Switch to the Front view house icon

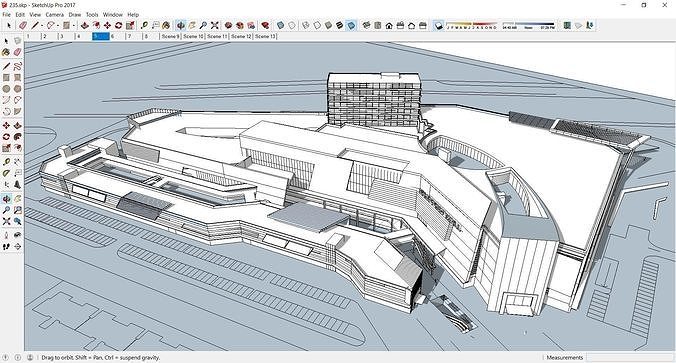[389, 25]
